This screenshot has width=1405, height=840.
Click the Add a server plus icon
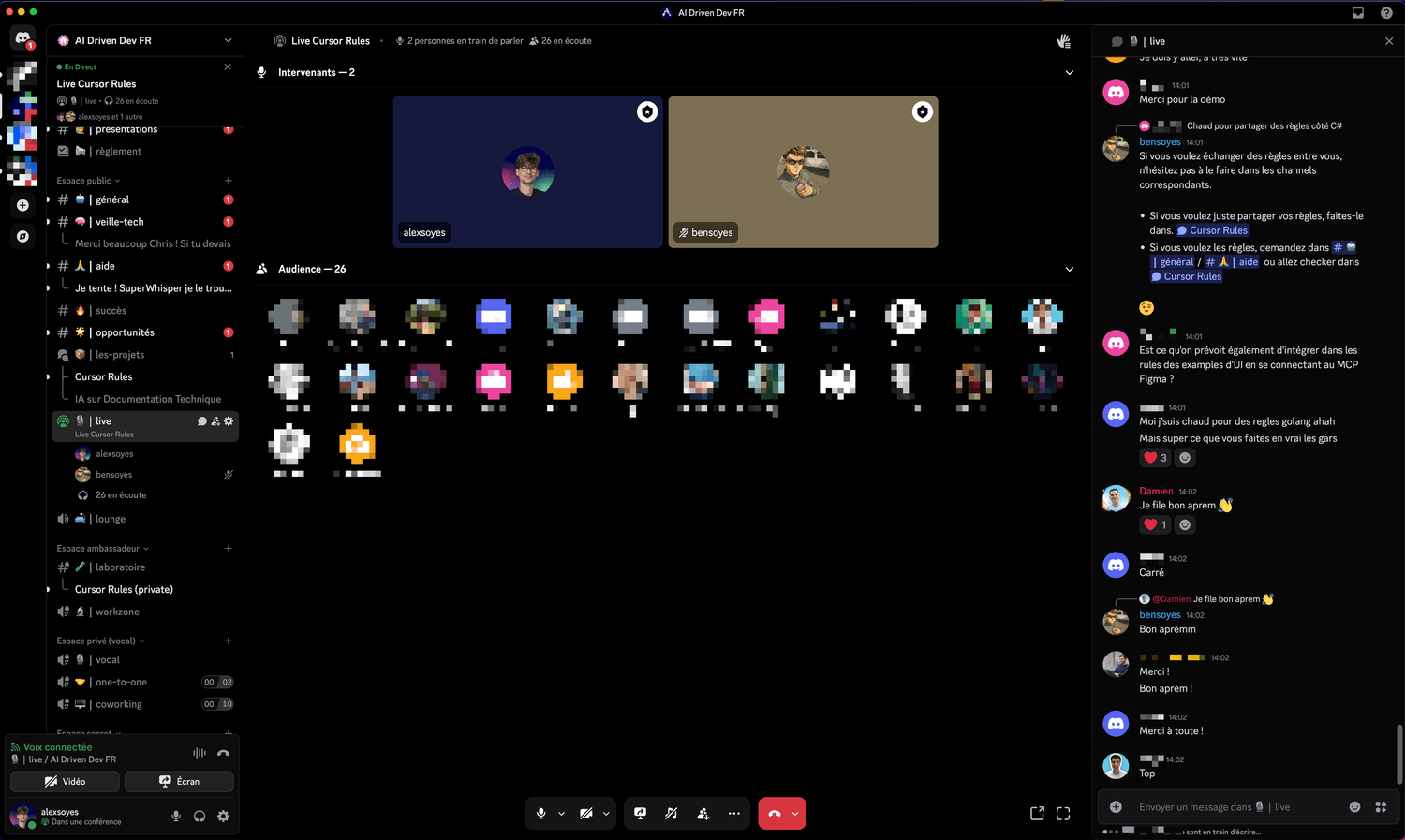click(22, 205)
